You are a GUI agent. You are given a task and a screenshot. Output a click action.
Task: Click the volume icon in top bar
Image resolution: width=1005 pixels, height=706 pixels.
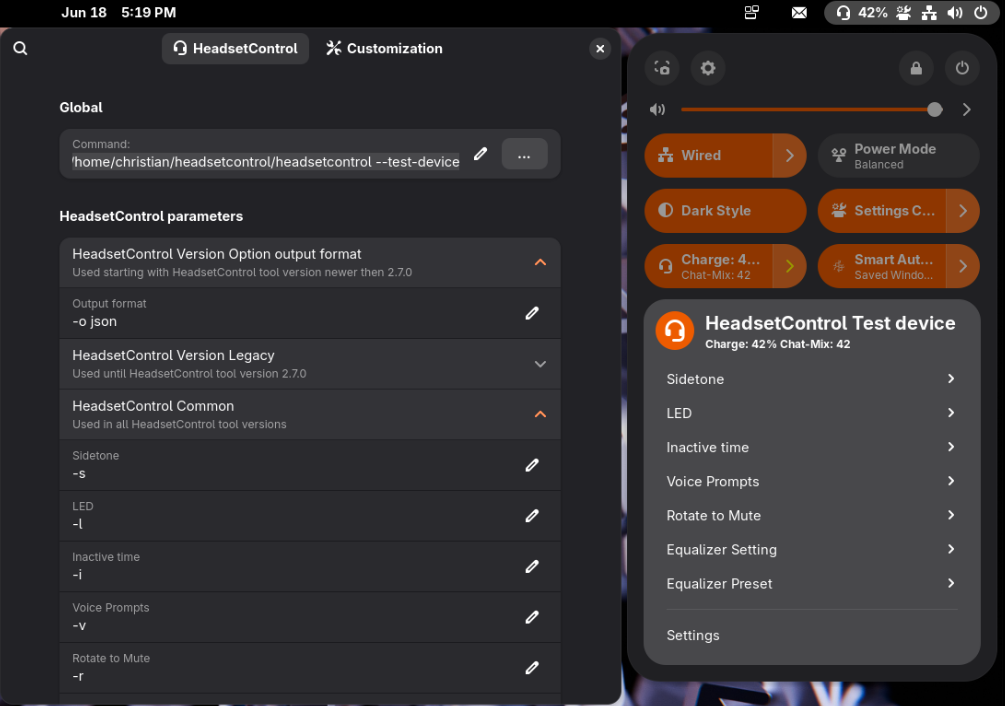(955, 13)
